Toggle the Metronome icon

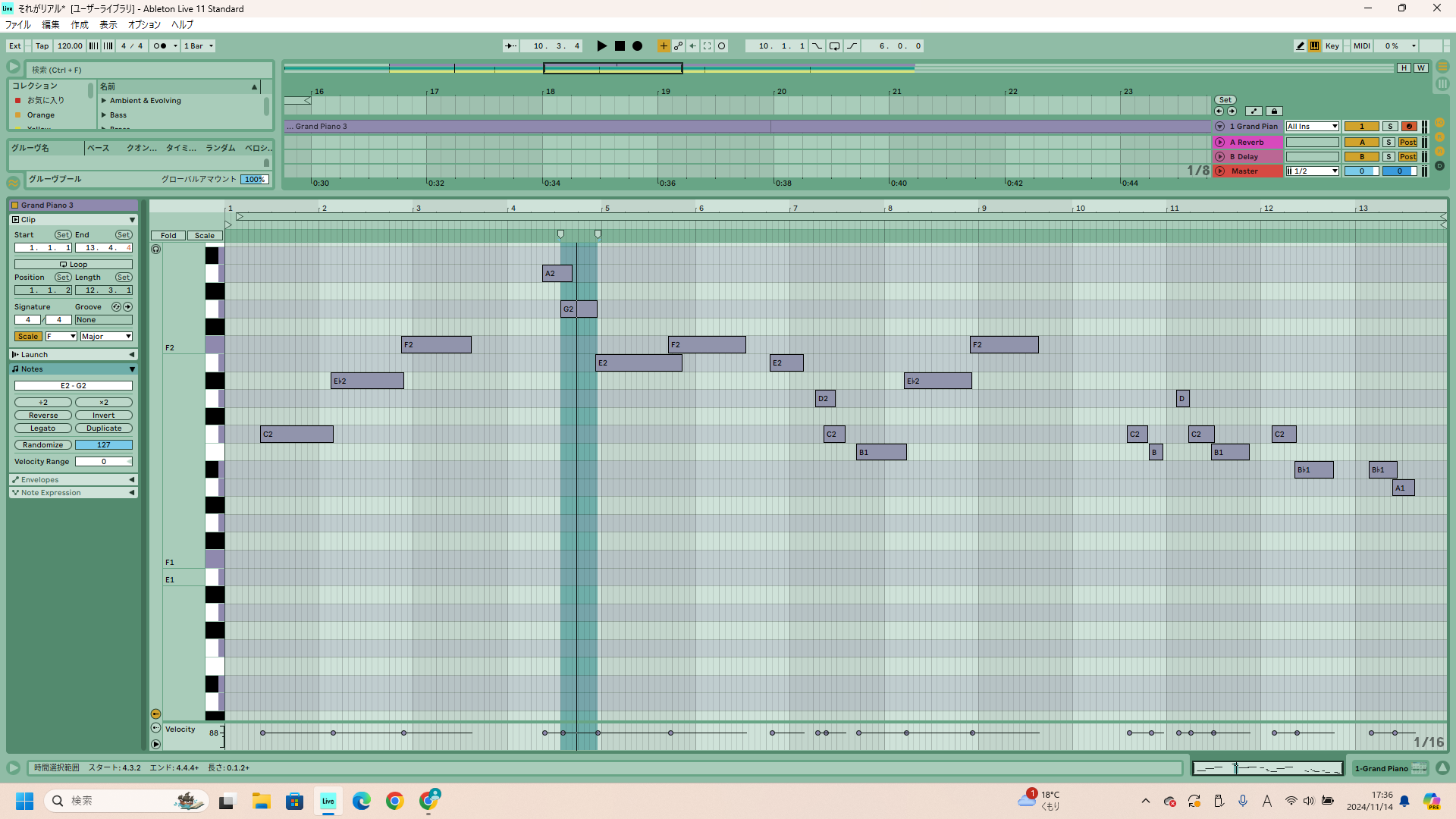coord(159,46)
